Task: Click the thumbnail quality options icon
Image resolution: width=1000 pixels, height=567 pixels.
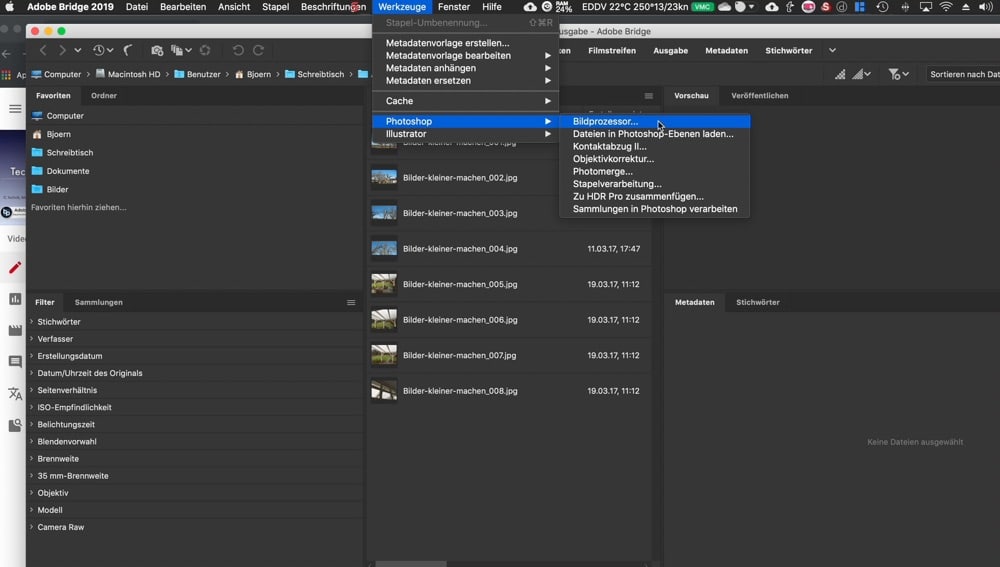Action: pyautogui.click(x=861, y=75)
